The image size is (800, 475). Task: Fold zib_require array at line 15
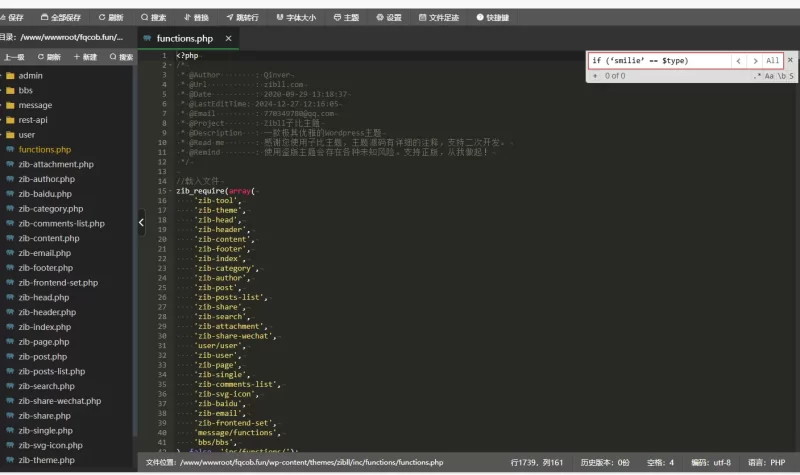coord(170,191)
